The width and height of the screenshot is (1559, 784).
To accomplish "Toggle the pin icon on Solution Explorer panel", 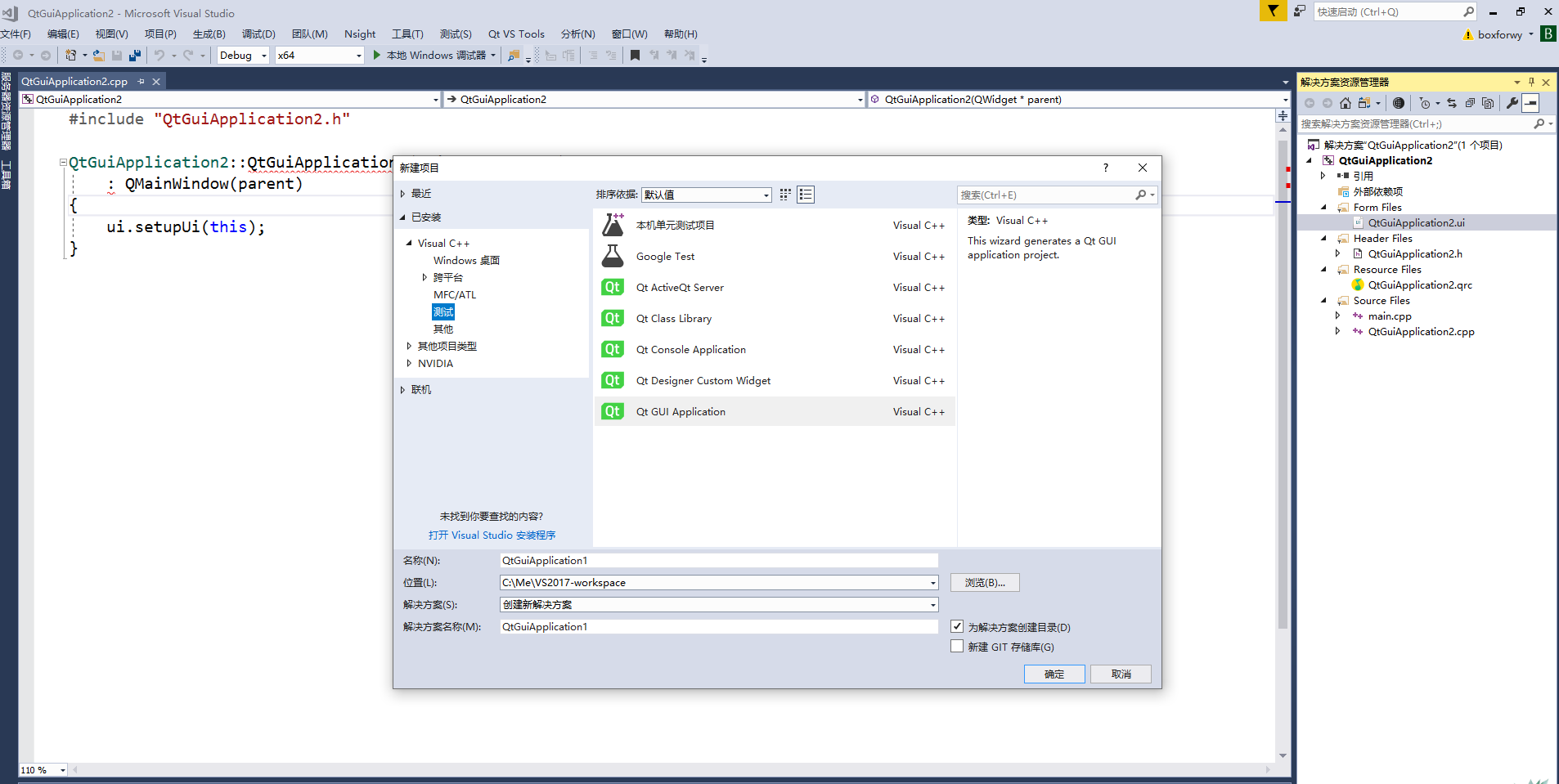I will click(x=1531, y=81).
